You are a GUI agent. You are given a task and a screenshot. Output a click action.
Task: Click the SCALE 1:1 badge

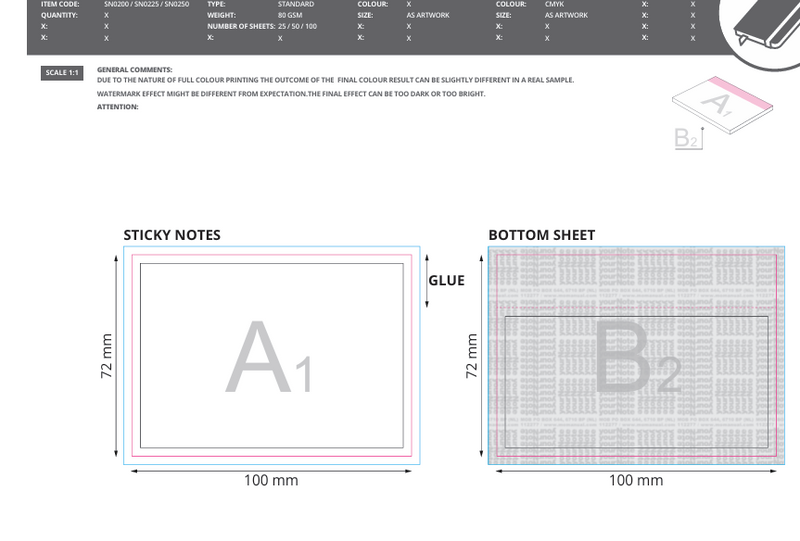[61, 73]
